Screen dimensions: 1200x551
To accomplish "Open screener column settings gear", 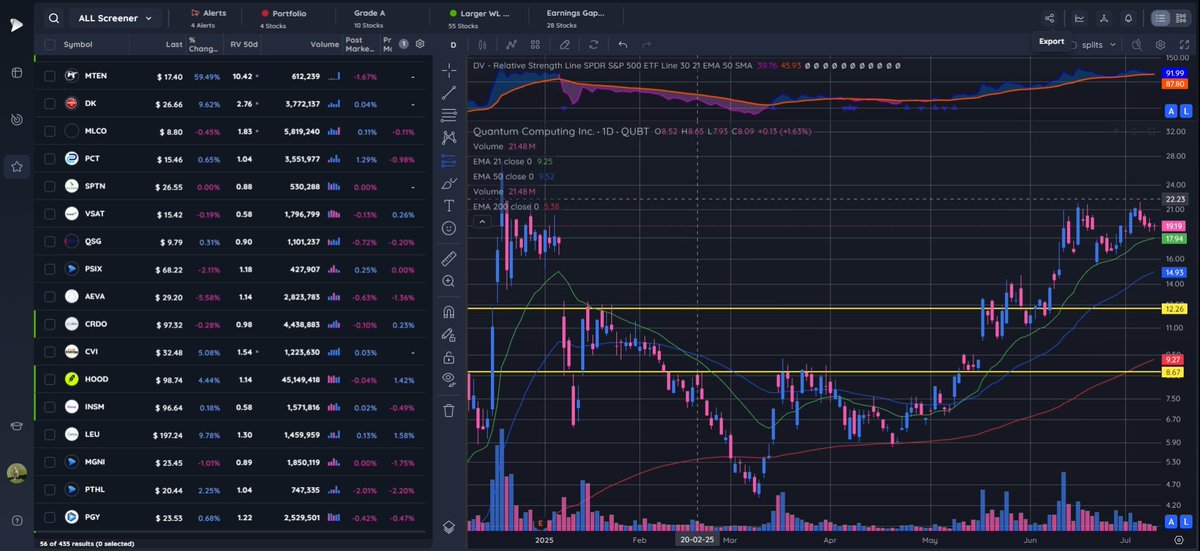I will 420,44.
